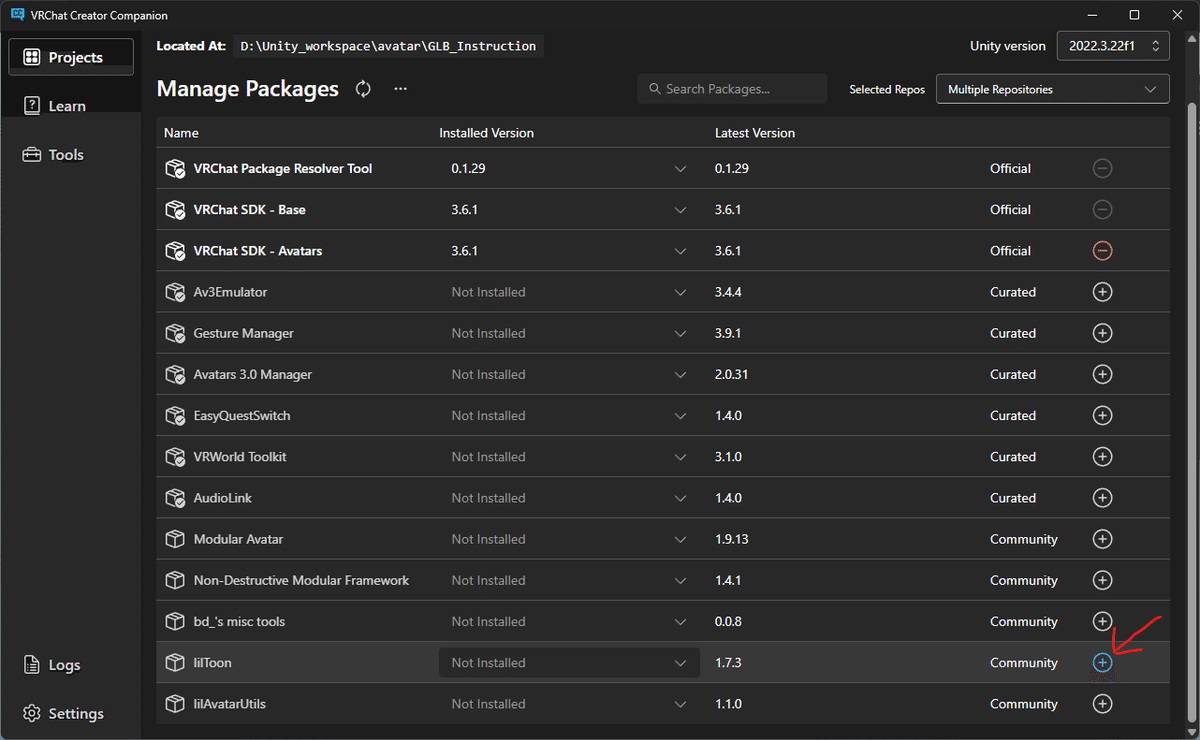The width and height of the screenshot is (1200, 740).
Task: Select the VRWorld Toolkit package name
Action: tap(240, 456)
